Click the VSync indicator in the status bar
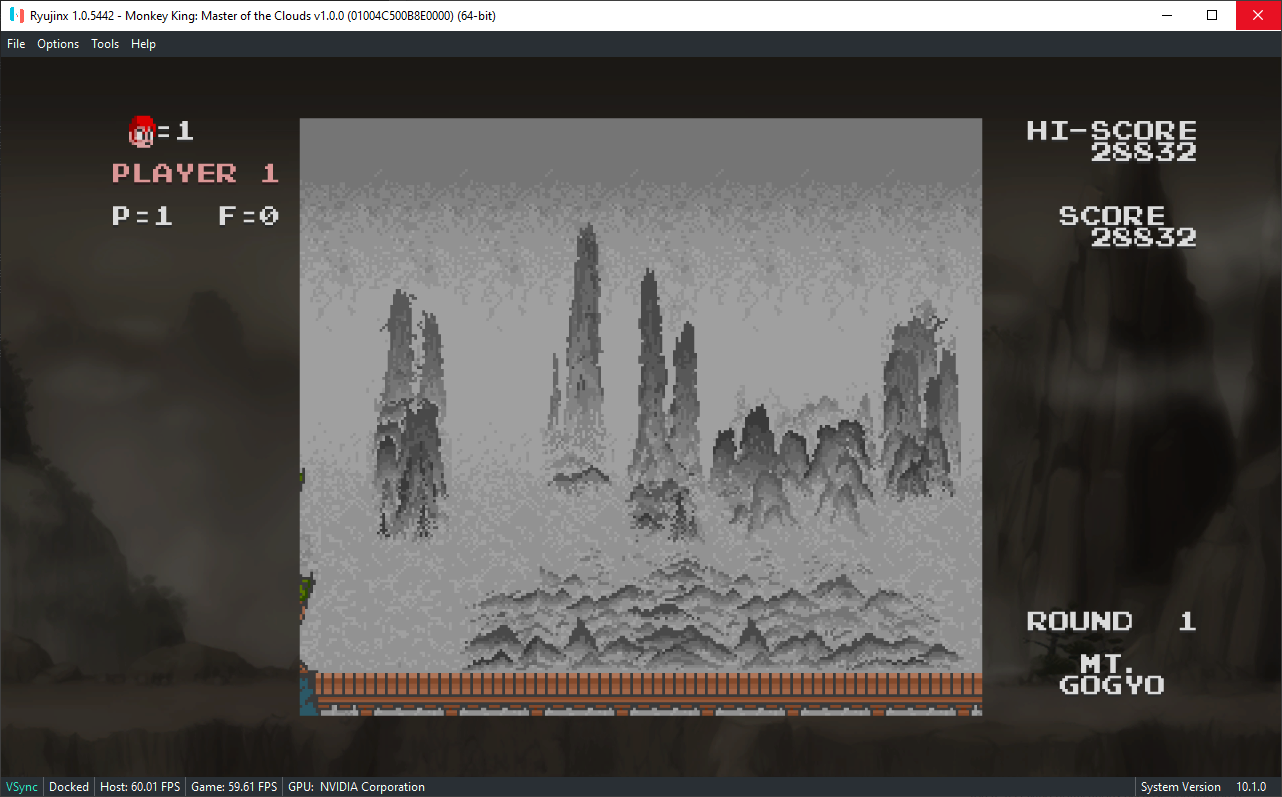Image resolution: width=1282 pixels, height=797 pixels. coord(22,786)
